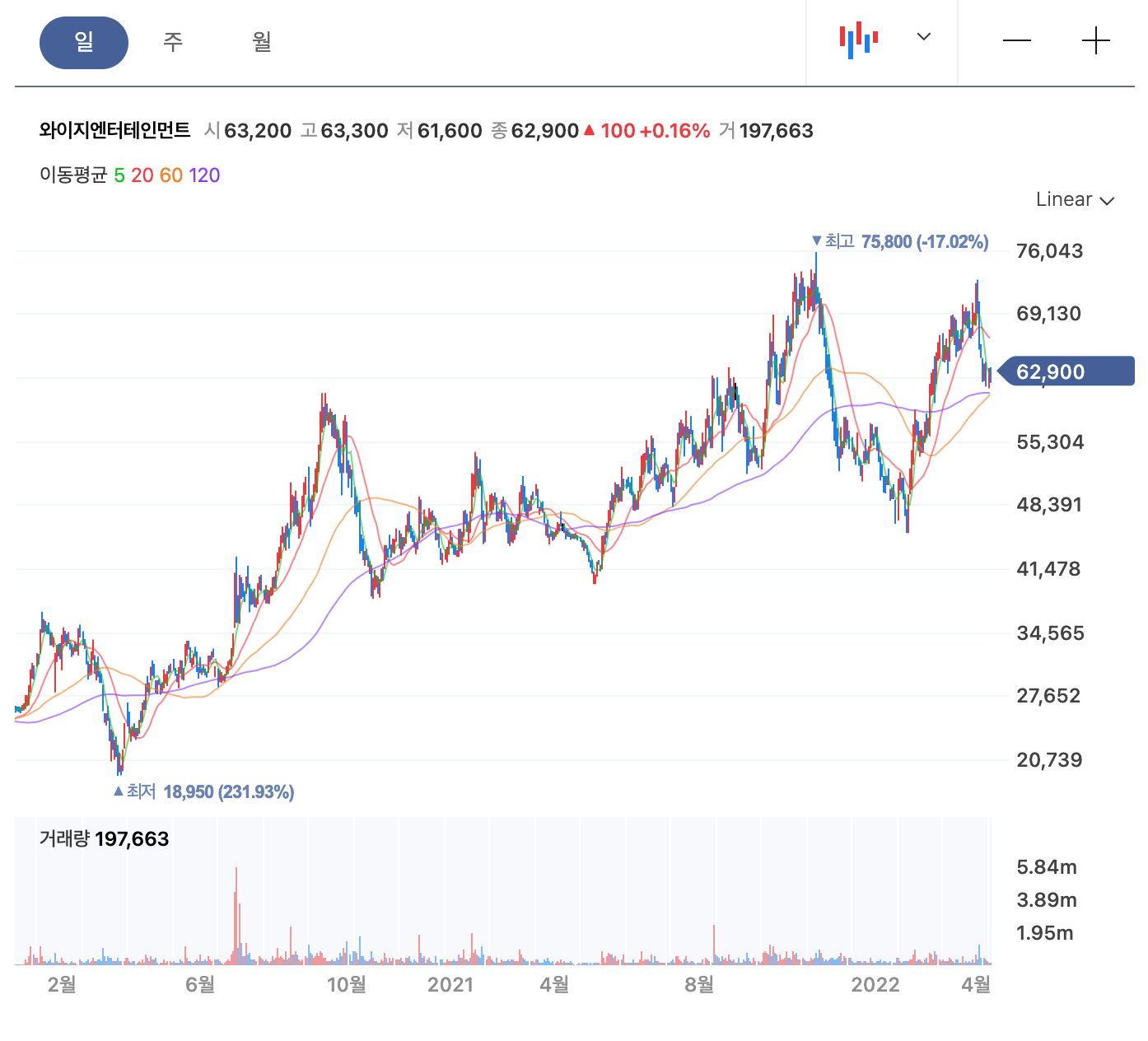The height and width of the screenshot is (1041, 1148).
Task: Click the change value 100 +0.16%
Action: (655, 131)
